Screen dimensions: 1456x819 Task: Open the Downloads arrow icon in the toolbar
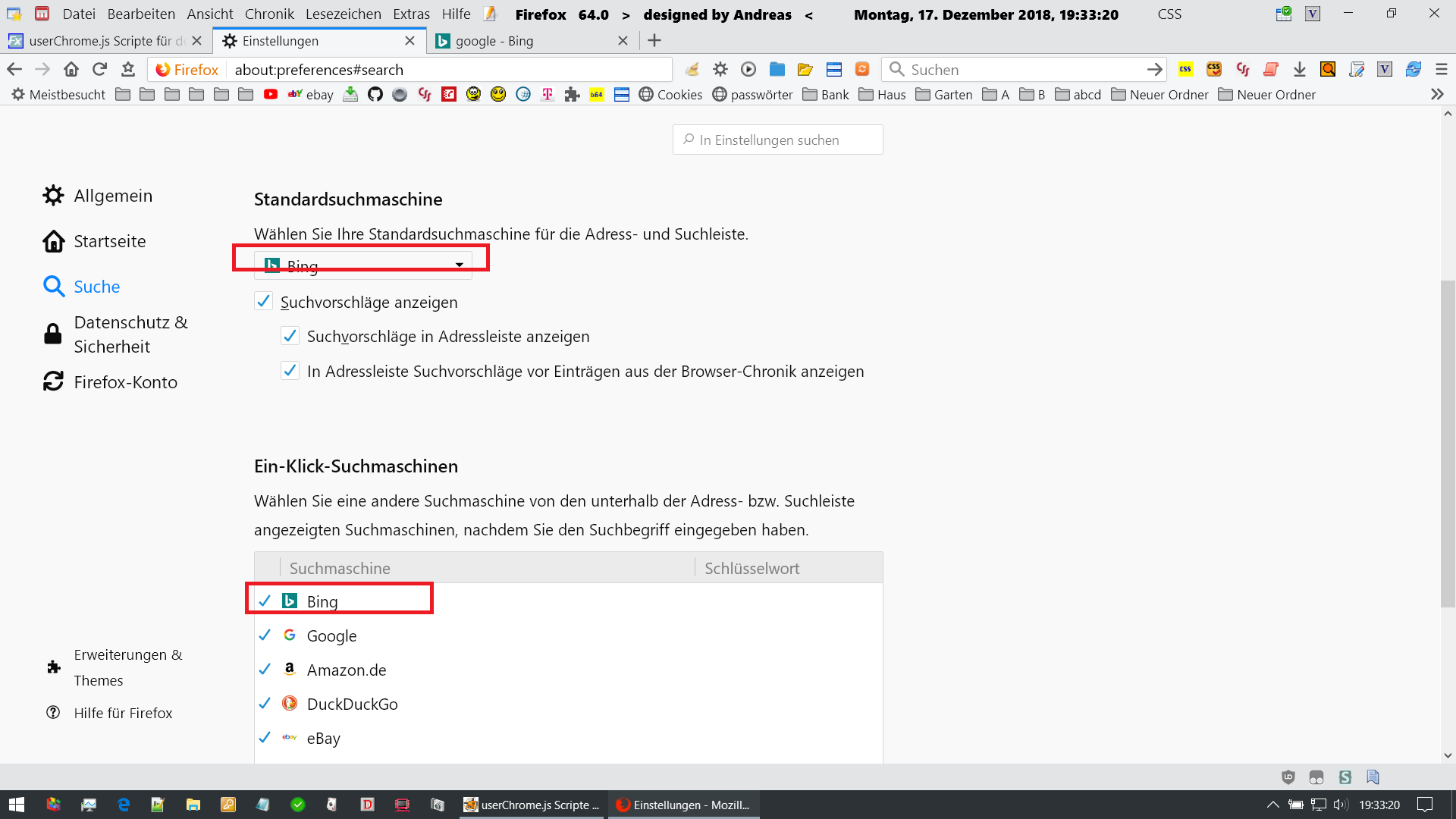1299,70
